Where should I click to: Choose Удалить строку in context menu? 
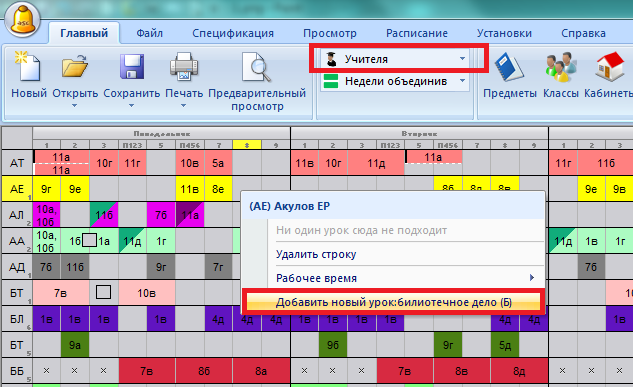[x=316, y=254]
